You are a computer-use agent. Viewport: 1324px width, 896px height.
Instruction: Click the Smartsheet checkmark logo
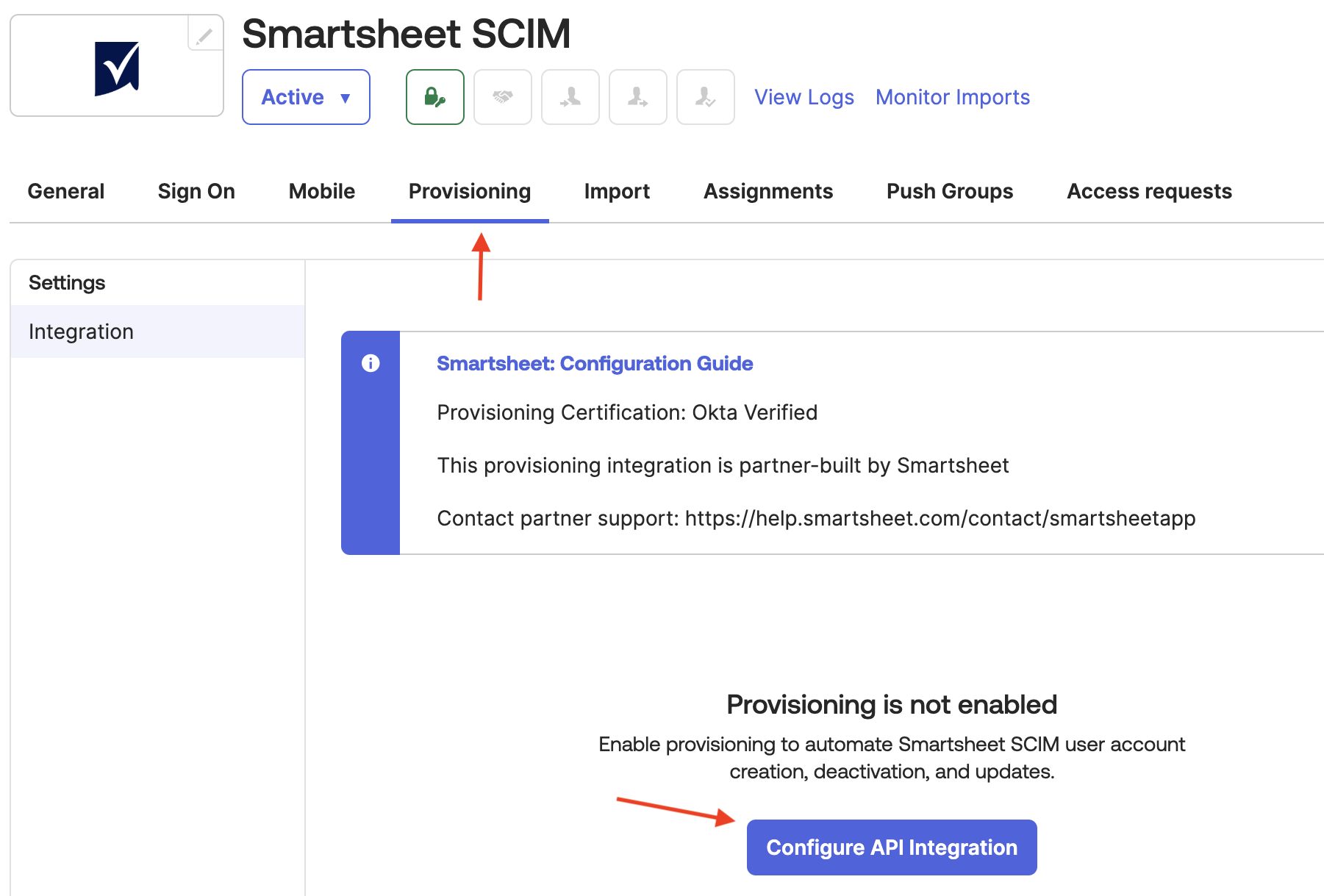(x=117, y=68)
